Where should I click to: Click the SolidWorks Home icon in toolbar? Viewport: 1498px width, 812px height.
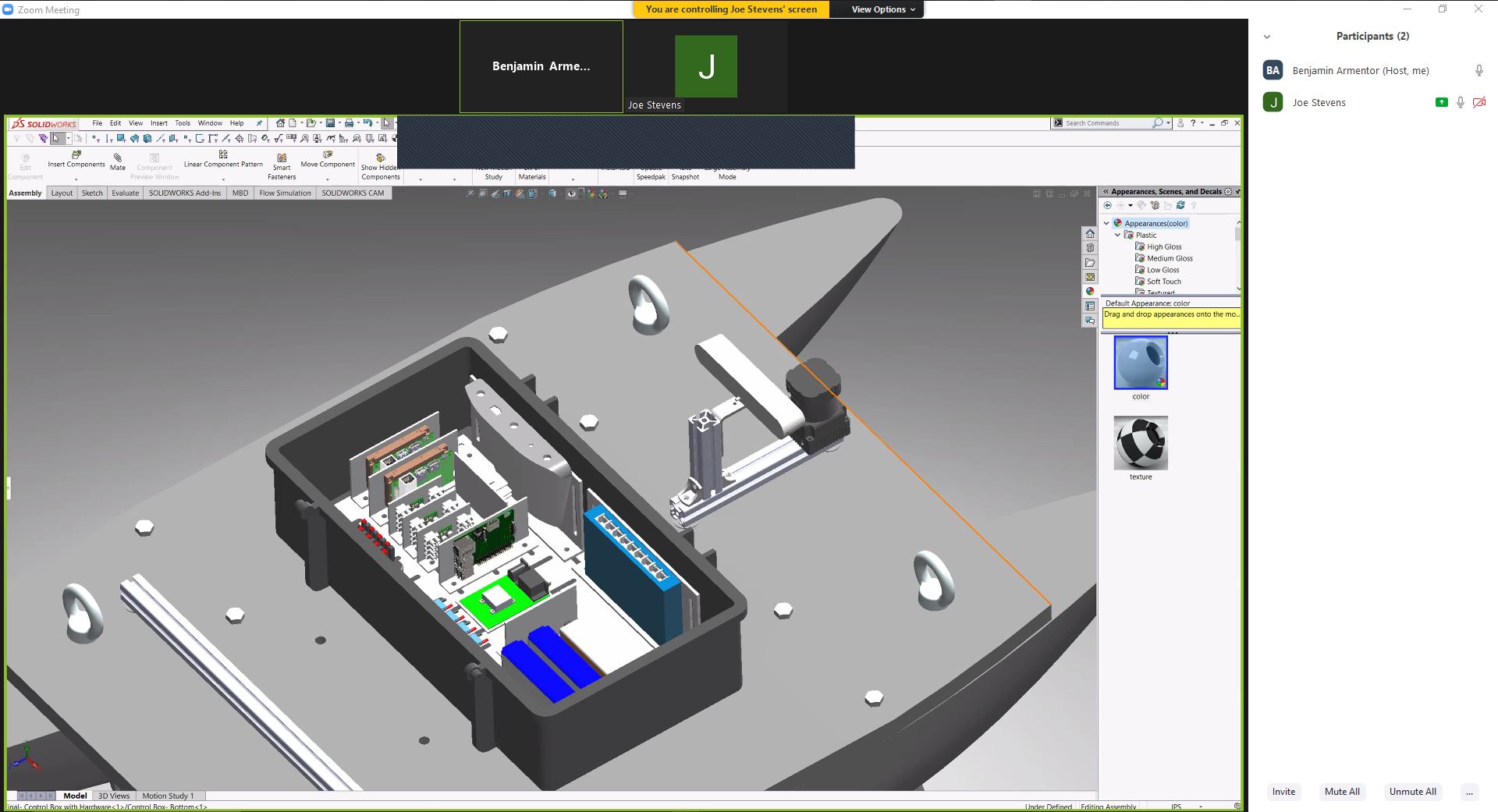click(280, 123)
